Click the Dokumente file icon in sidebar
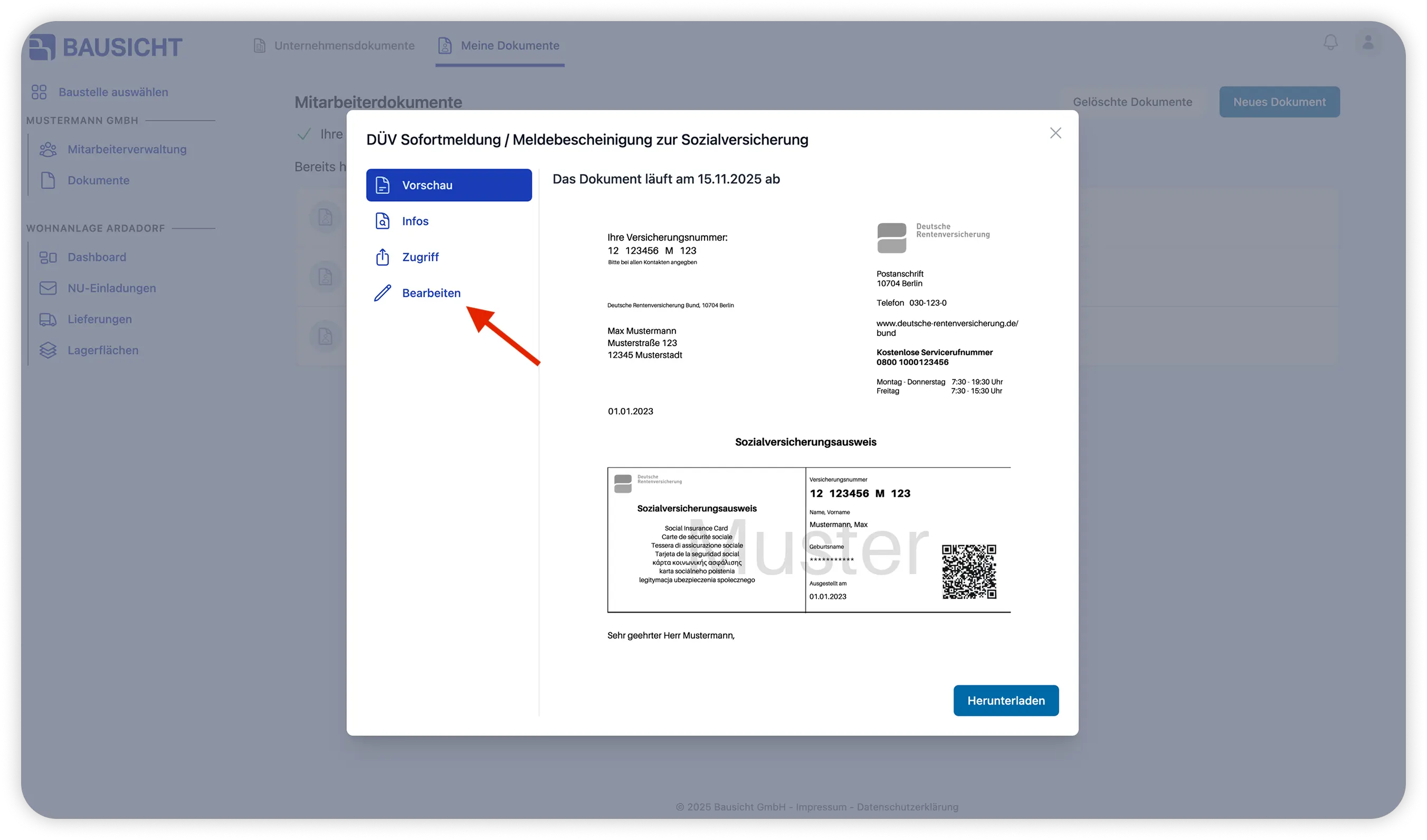1427x840 pixels. coord(48,180)
